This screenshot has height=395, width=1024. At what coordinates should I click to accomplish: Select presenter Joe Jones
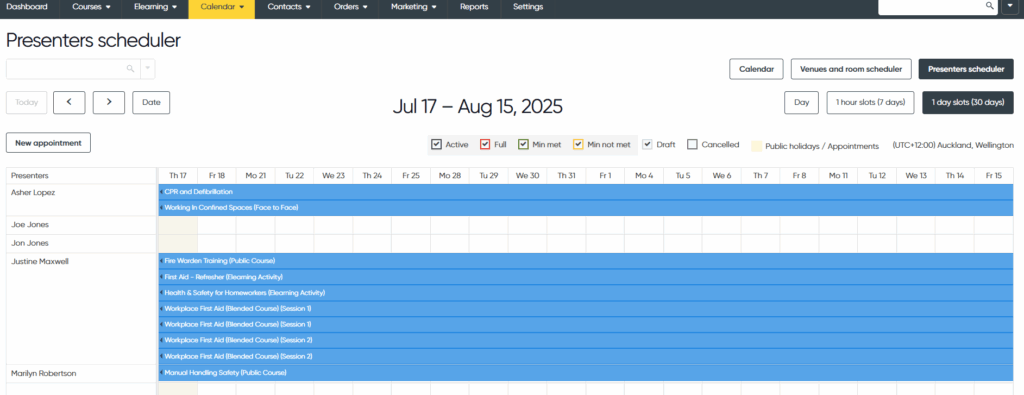pos(30,225)
